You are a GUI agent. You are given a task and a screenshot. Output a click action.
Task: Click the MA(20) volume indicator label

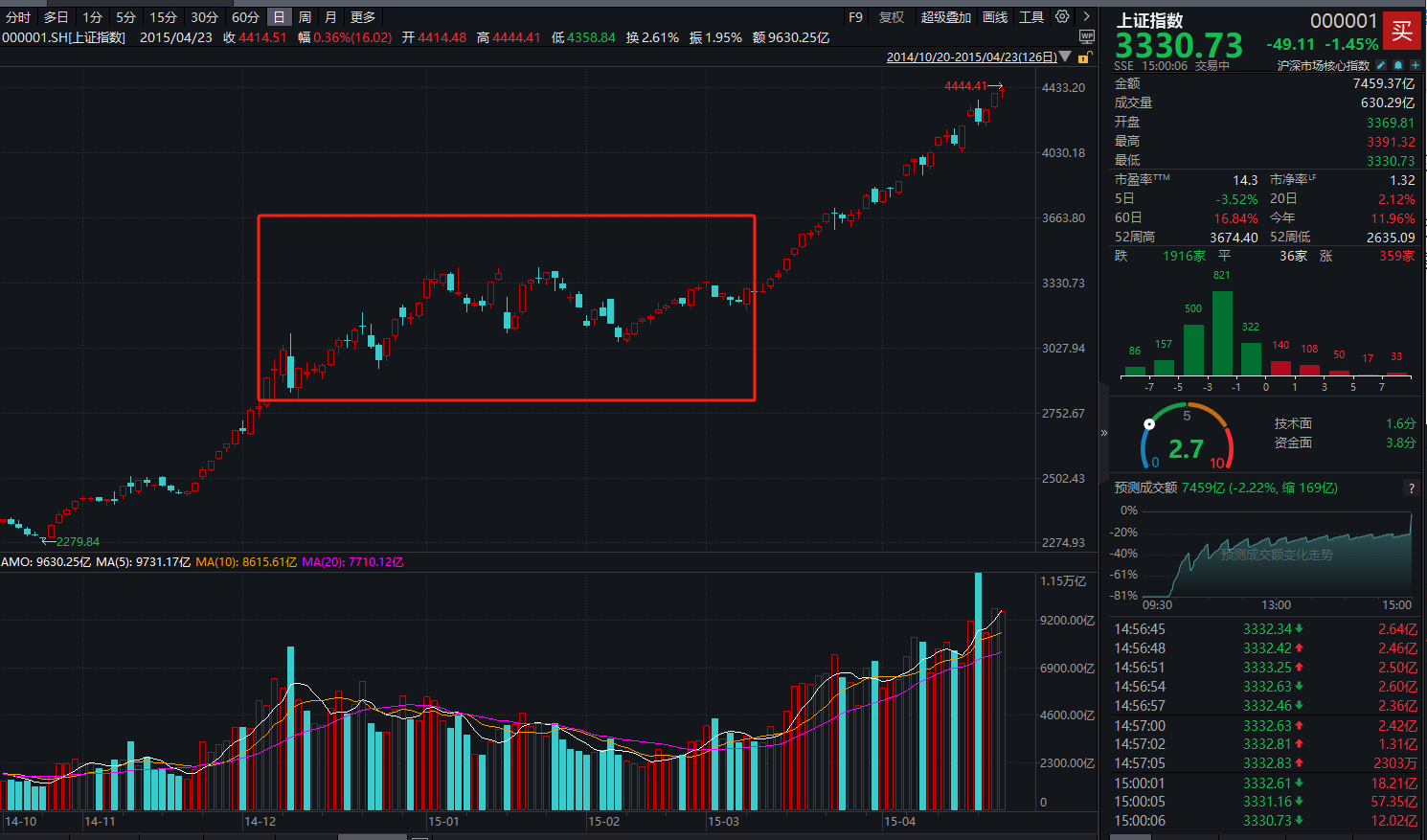point(352,562)
